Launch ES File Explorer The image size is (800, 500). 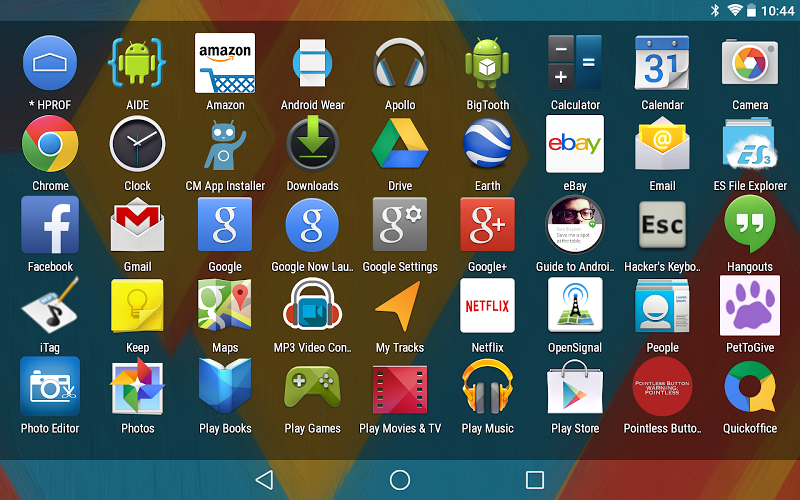coord(750,143)
